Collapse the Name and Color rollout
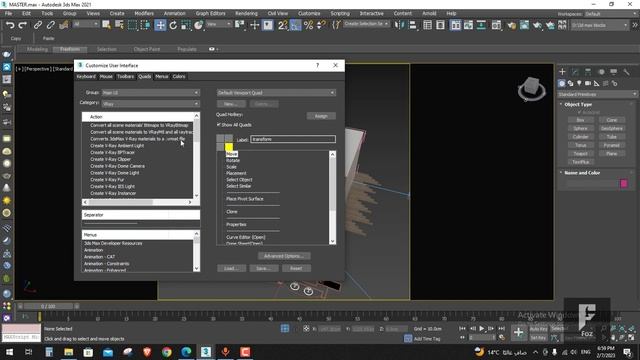This screenshot has width=640, height=360. click(x=581, y=173)
